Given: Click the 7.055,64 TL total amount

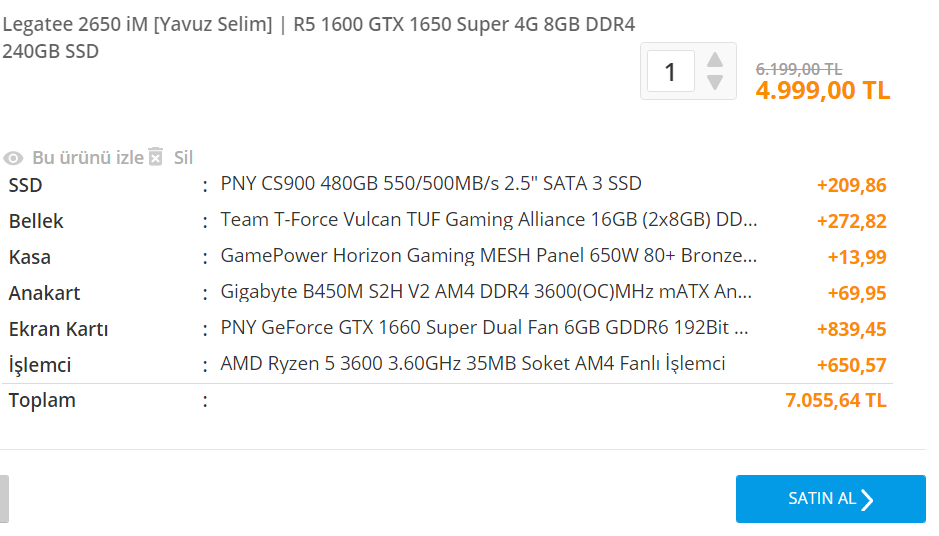Looking at the screenshot, I should (836, 401).
